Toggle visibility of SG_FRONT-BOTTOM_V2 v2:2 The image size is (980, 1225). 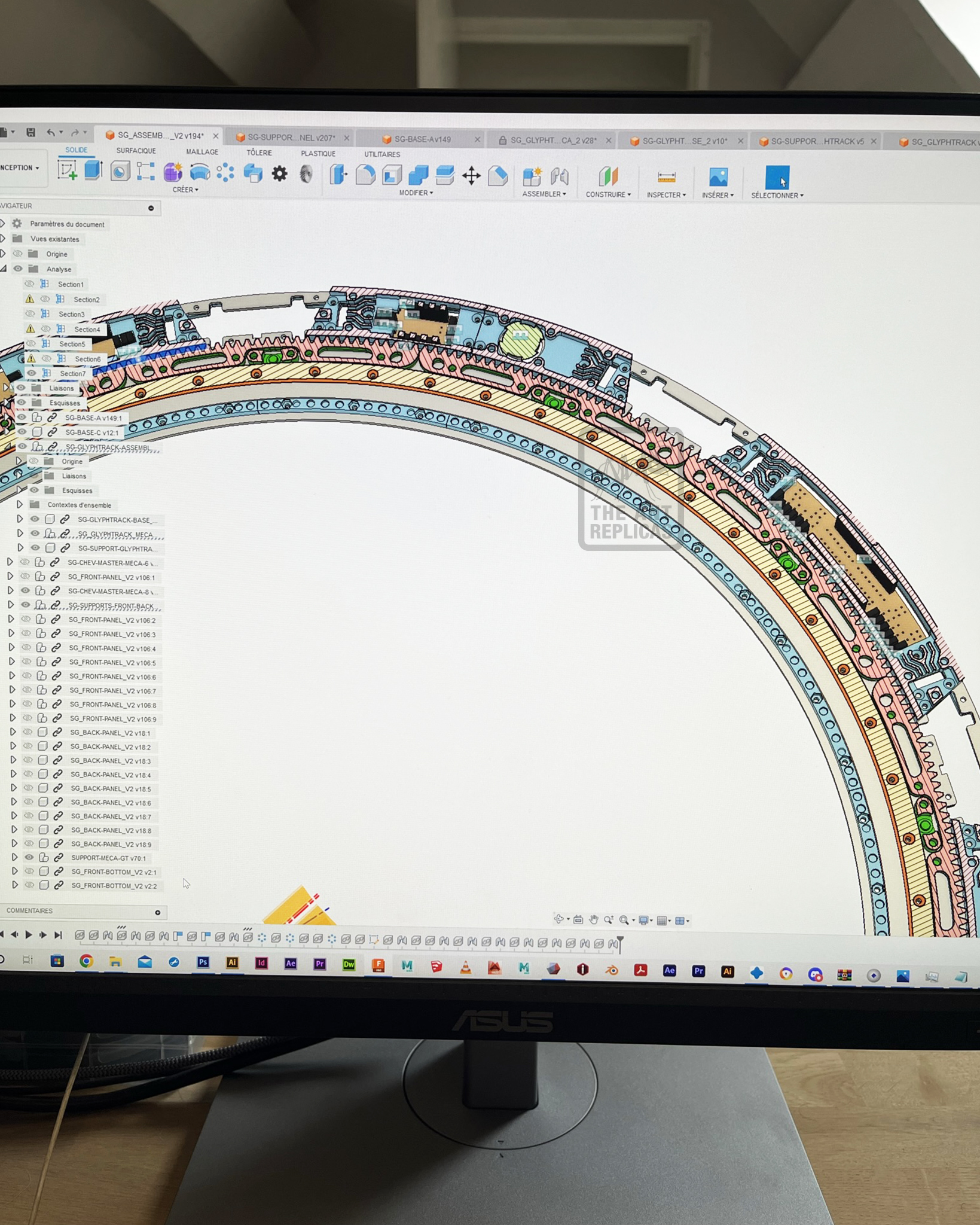[29, 885]
